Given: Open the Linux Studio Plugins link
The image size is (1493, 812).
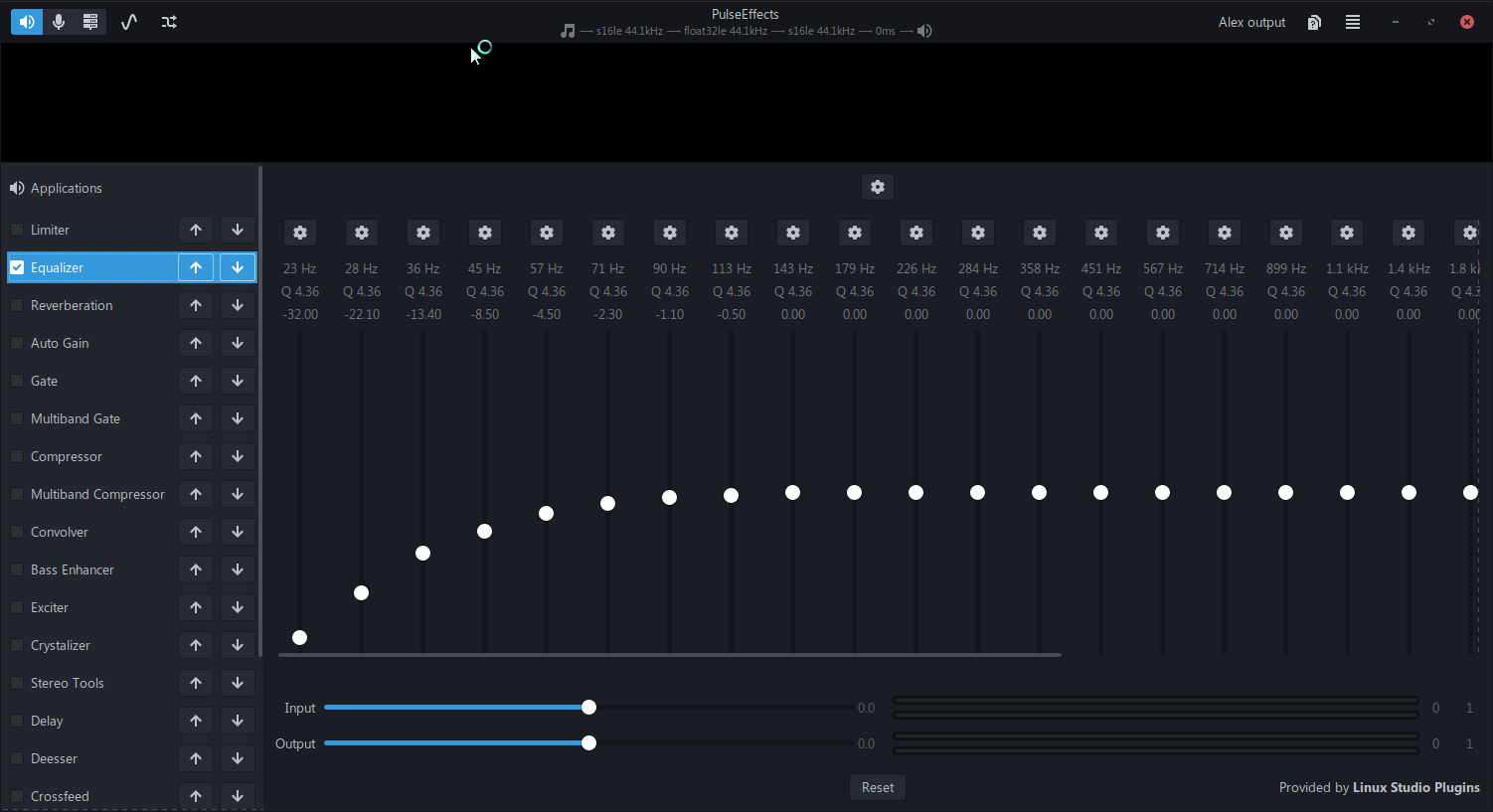Looking at the screenshot, I should click(1416, 787).
